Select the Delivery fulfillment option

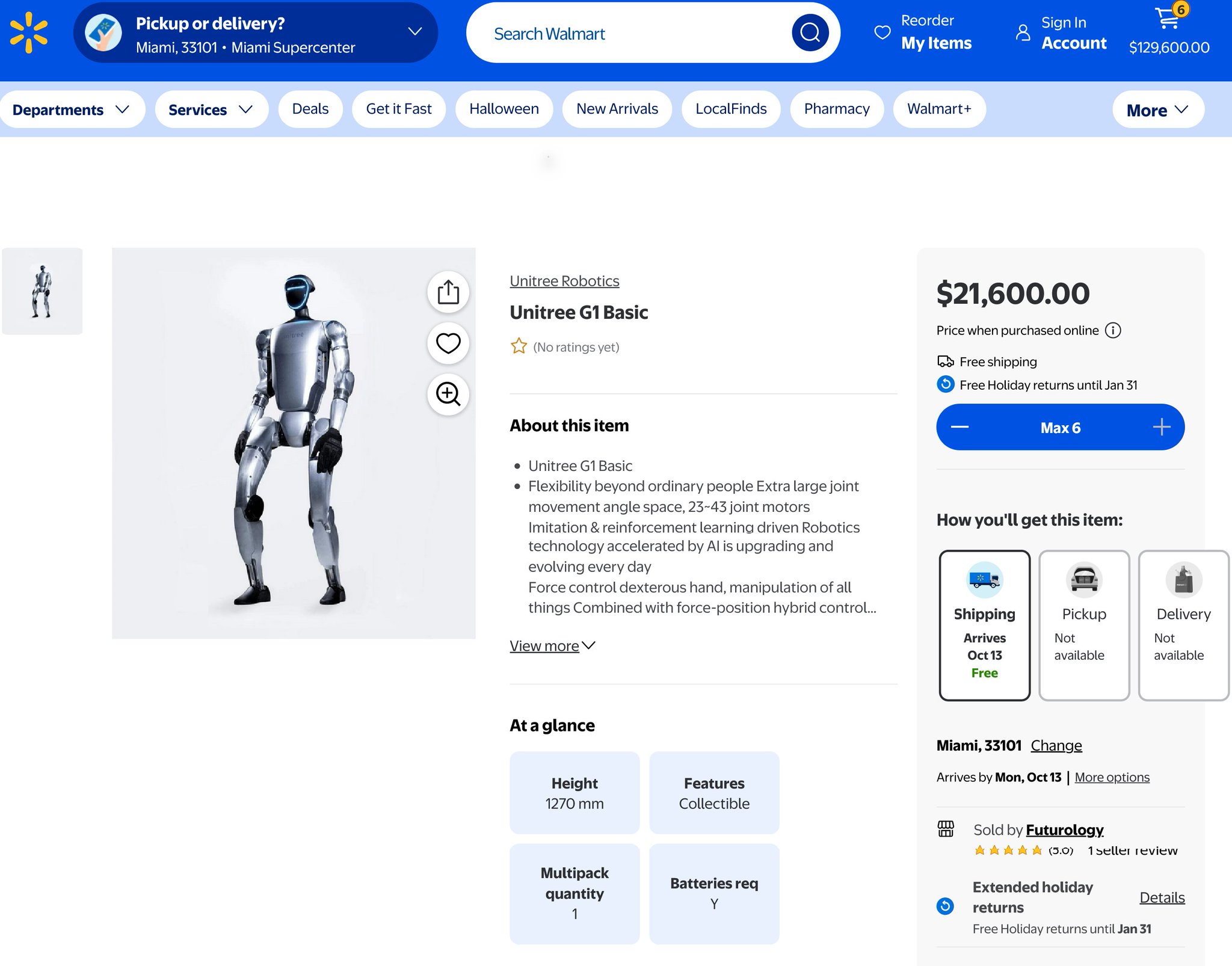point(1183,625)
